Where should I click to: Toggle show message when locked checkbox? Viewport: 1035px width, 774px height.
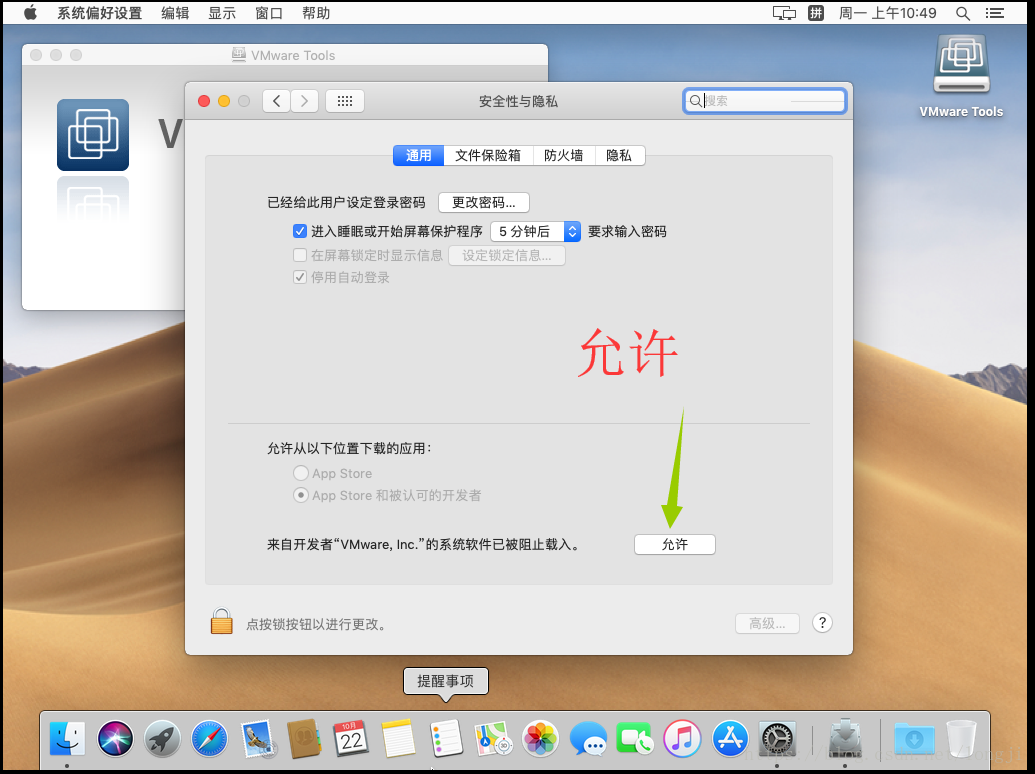click(x=300, y=255)
